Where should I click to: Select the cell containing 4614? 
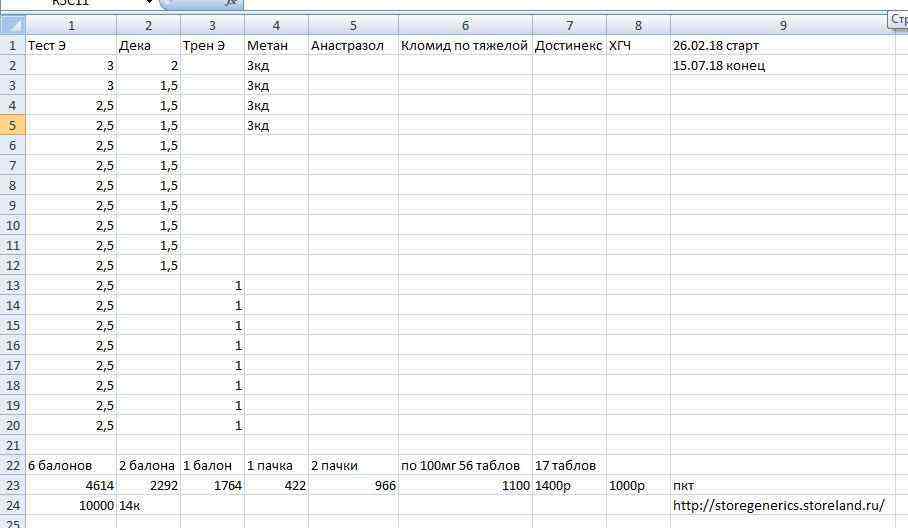point(70,485)
